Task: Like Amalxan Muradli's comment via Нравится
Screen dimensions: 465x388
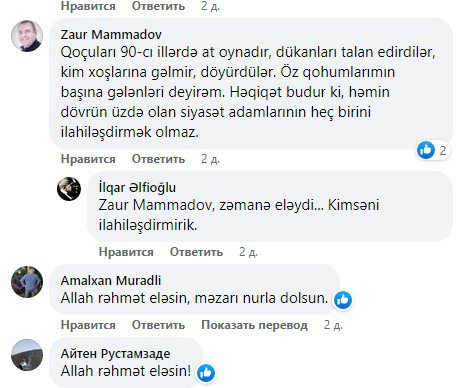Action: point(88,325)
